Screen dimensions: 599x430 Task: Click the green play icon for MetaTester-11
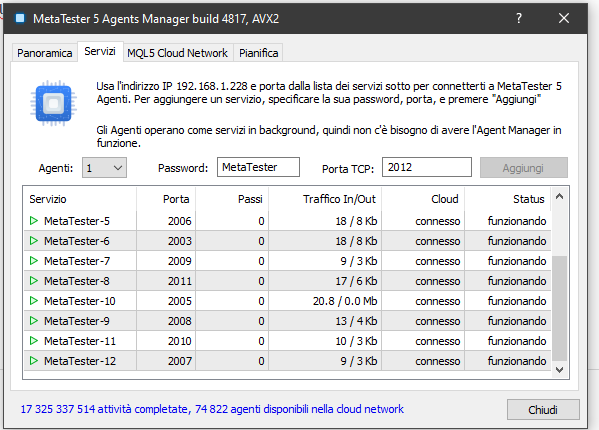(34, 341)
